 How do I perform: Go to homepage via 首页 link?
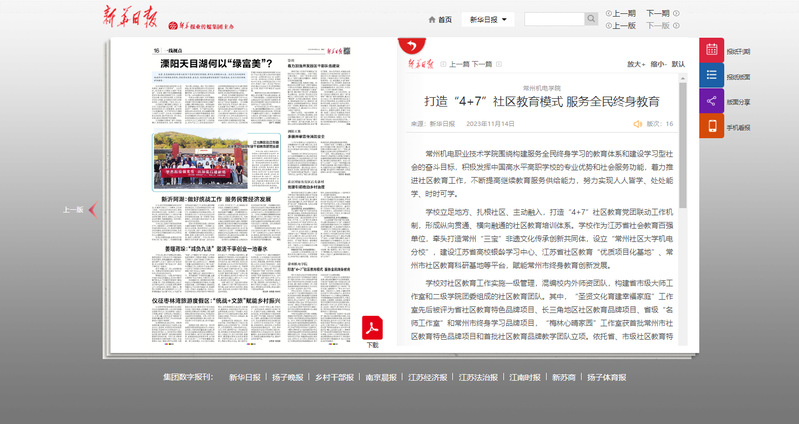click(440, 19)
